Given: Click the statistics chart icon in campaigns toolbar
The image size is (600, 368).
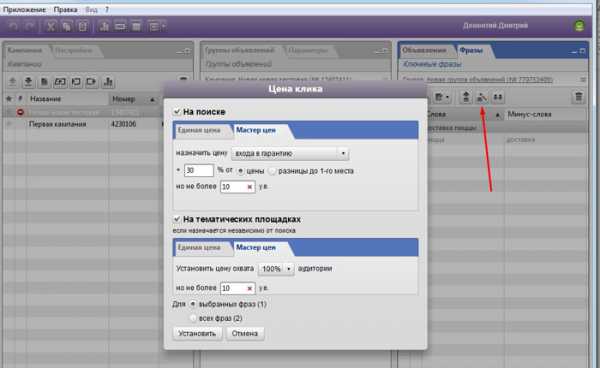Looking at the screenshot, I should (x=108, y=81).
